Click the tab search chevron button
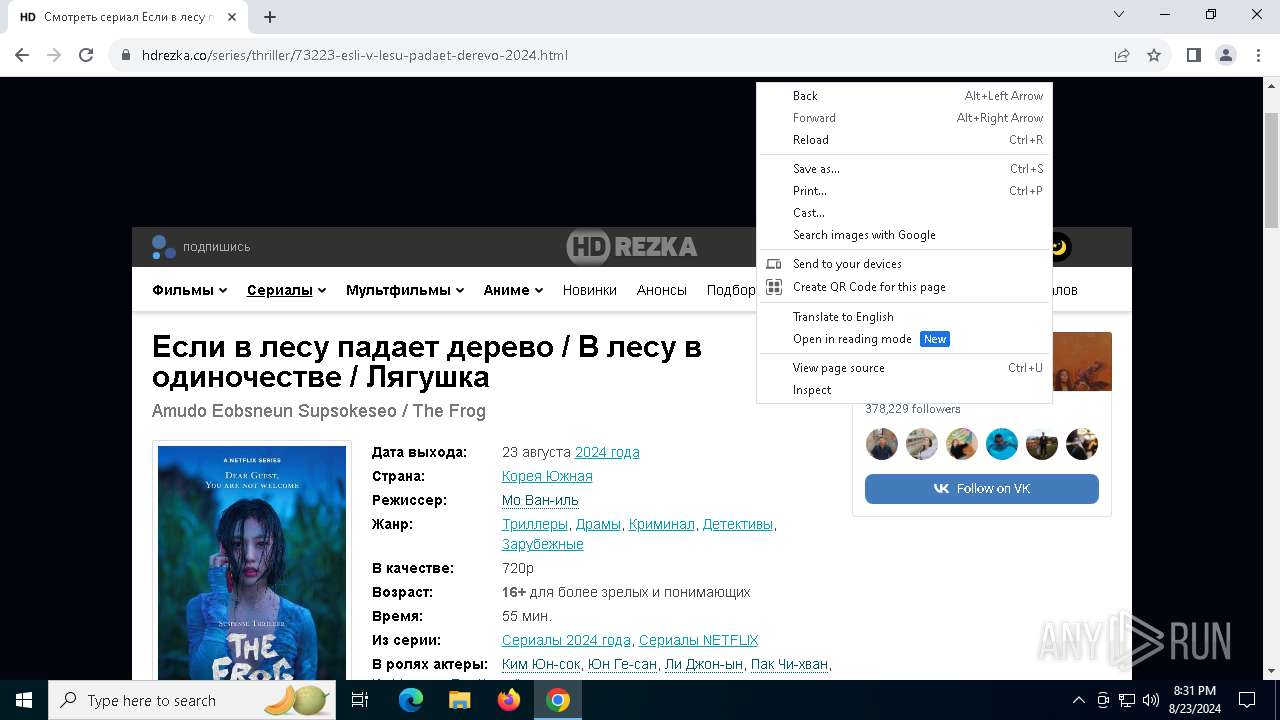The width and height of the screenshot is (1280, 720). [x=1119, y=14]
